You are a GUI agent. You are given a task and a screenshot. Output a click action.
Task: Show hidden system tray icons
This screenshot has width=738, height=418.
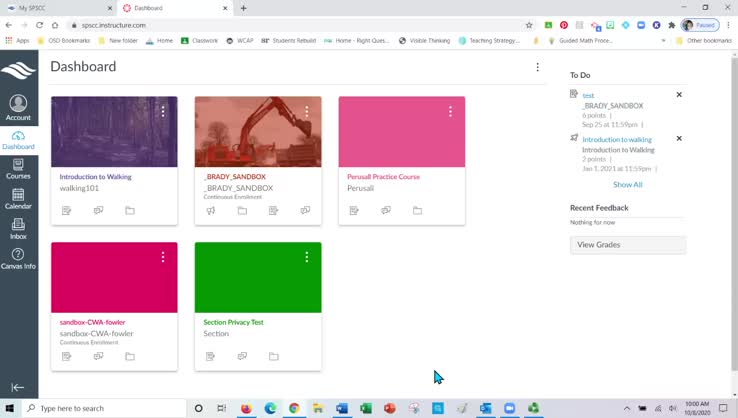click(626, 408)
